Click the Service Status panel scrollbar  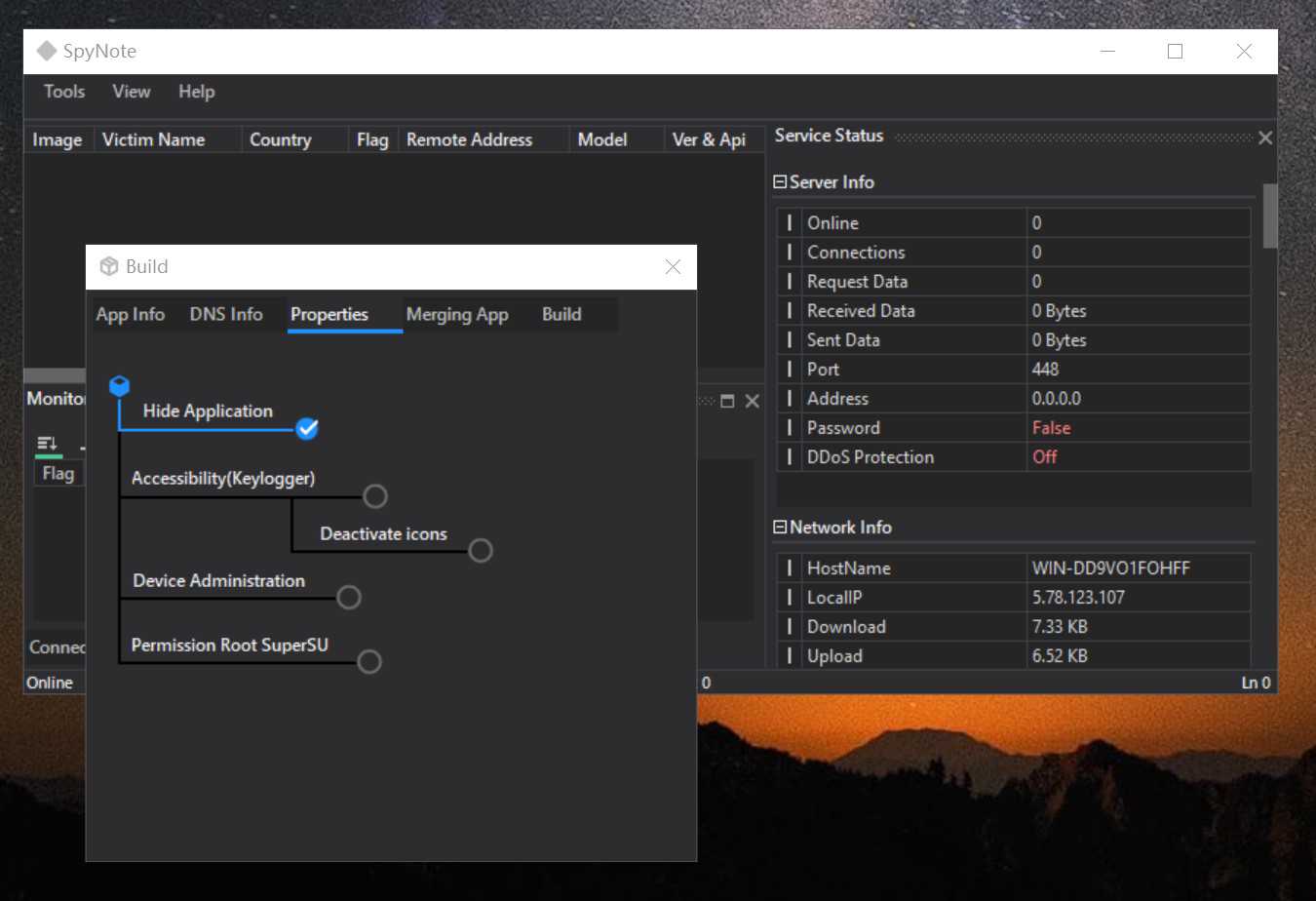pos(1269,215)
